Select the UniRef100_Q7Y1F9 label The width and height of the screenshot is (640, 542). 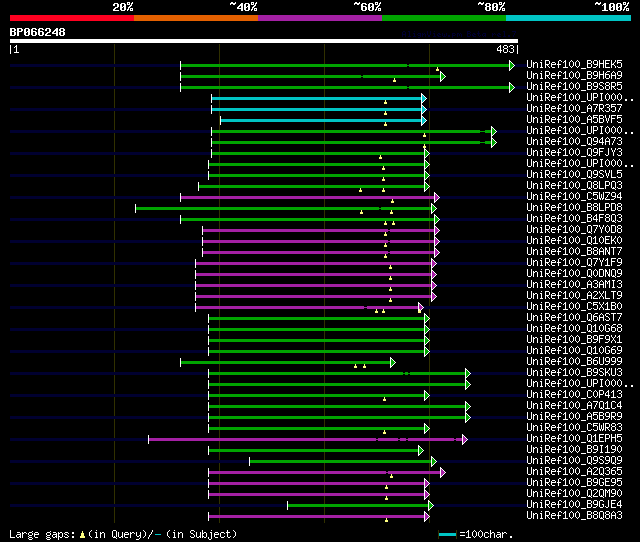[x=574, y=262]
